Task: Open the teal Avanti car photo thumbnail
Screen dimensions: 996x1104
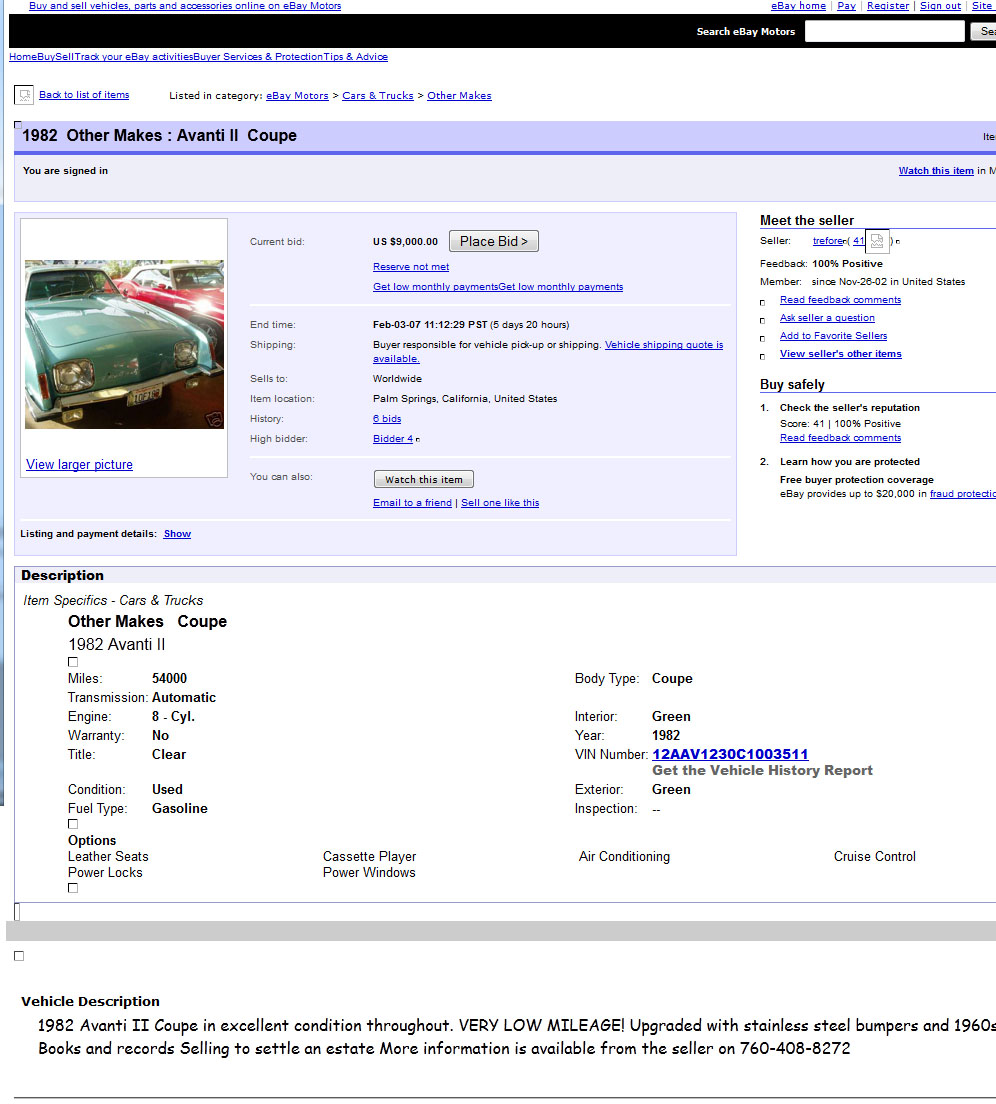Action: (x=124, y=344)
